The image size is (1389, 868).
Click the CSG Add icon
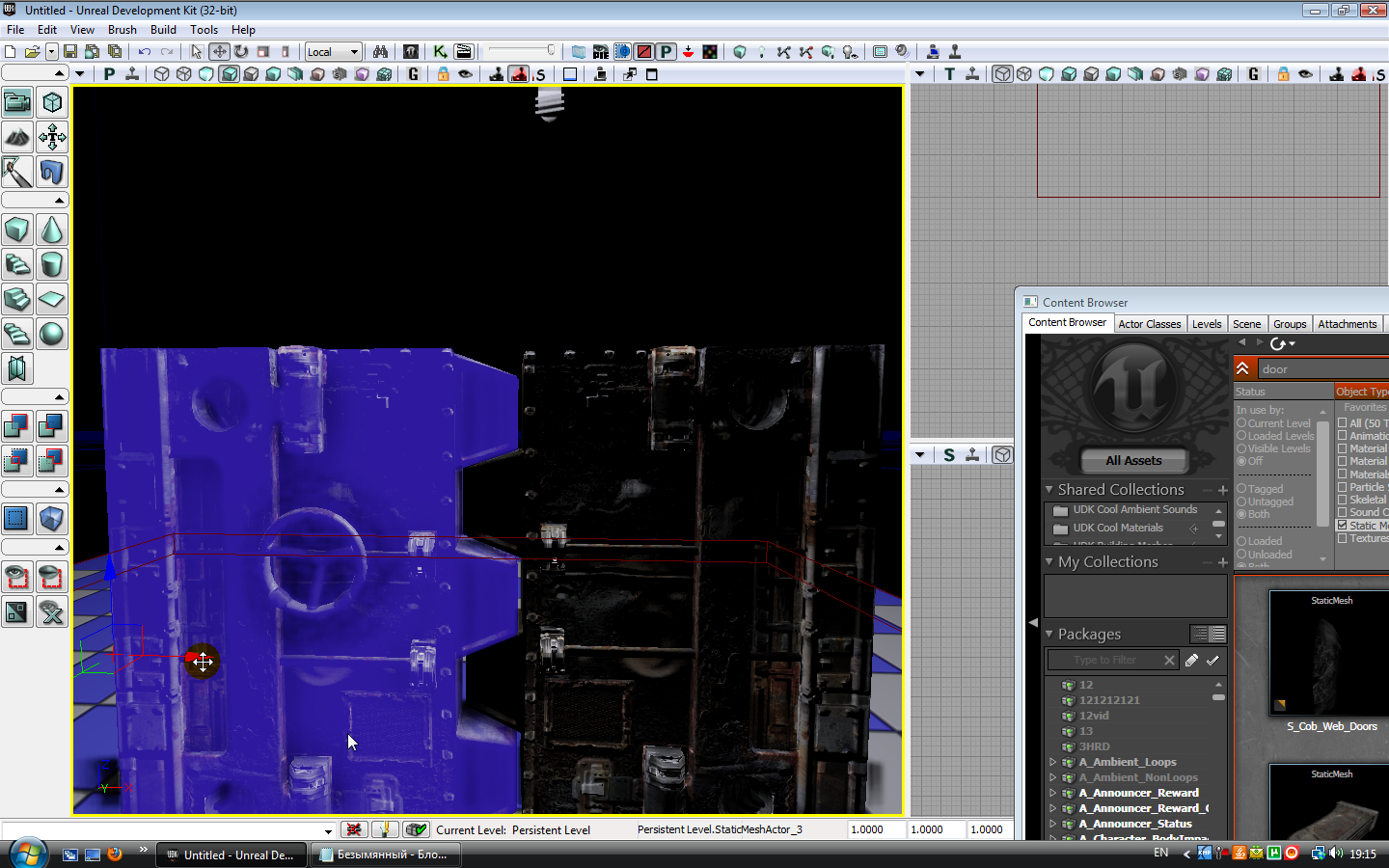[x=17, y=425]
